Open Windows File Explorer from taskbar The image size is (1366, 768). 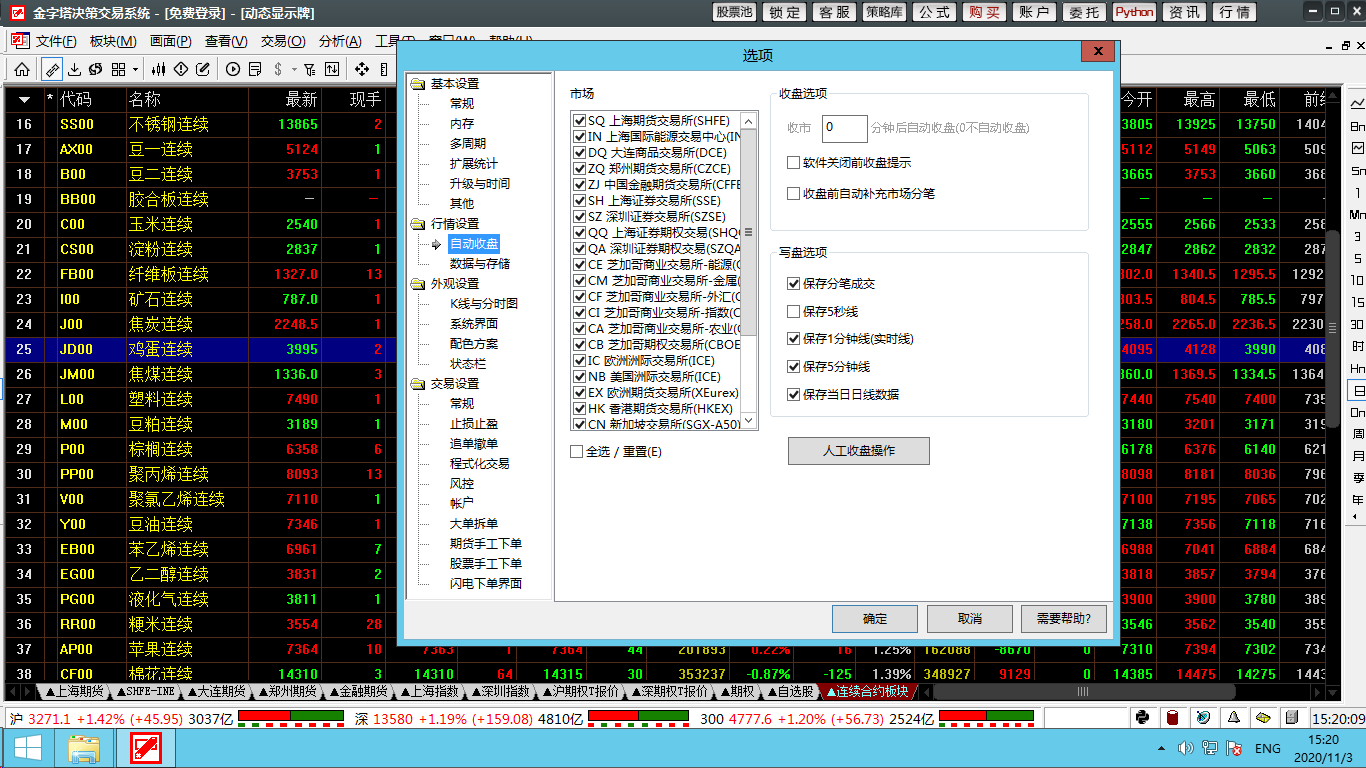coord(84,747)
